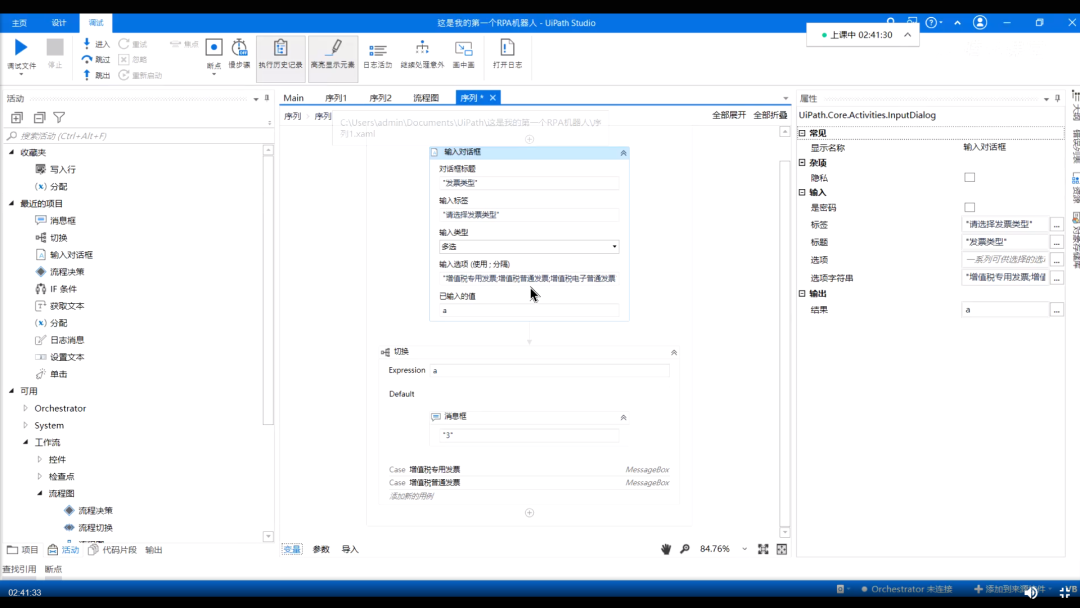This screenshot has width=1080, height=608.
Task: Expand the Orchestrator activities node
Action: click(26, 409)
